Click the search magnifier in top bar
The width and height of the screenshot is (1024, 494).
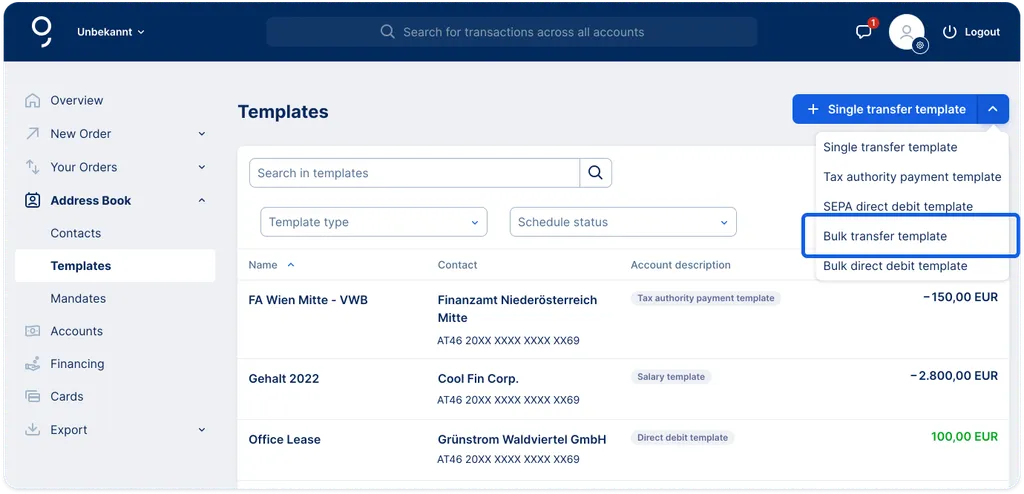(x=387, y=32)
